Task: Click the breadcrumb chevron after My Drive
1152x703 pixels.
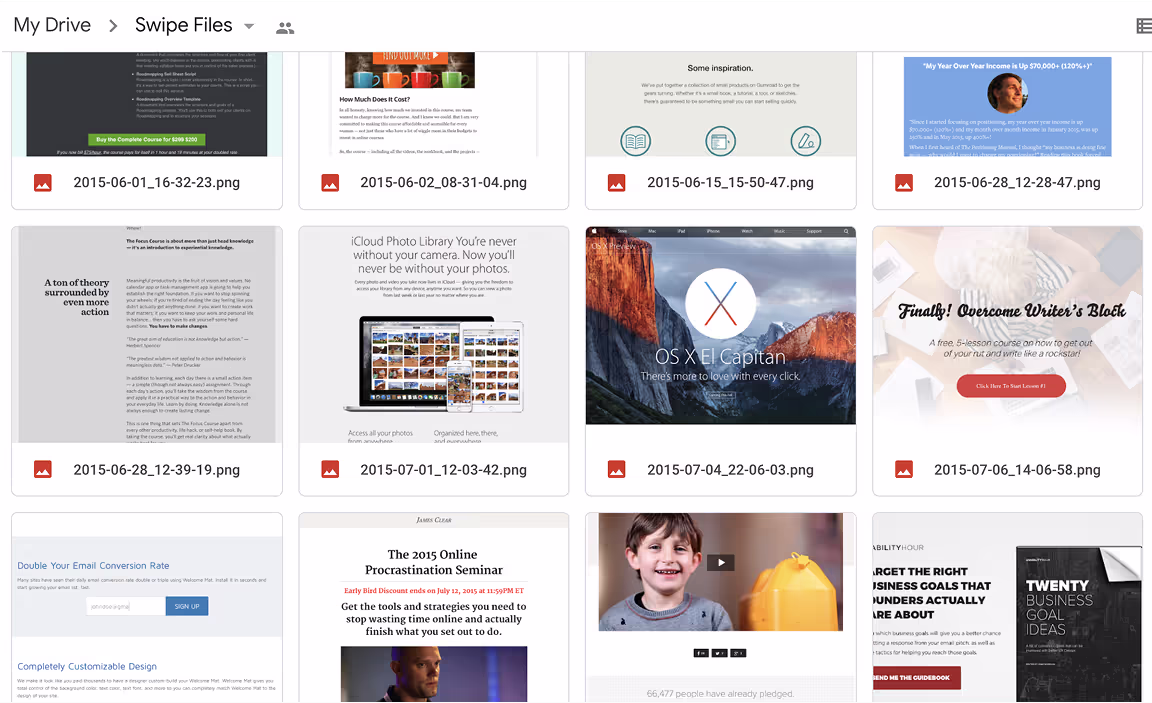Action: (x=113, y=26)
